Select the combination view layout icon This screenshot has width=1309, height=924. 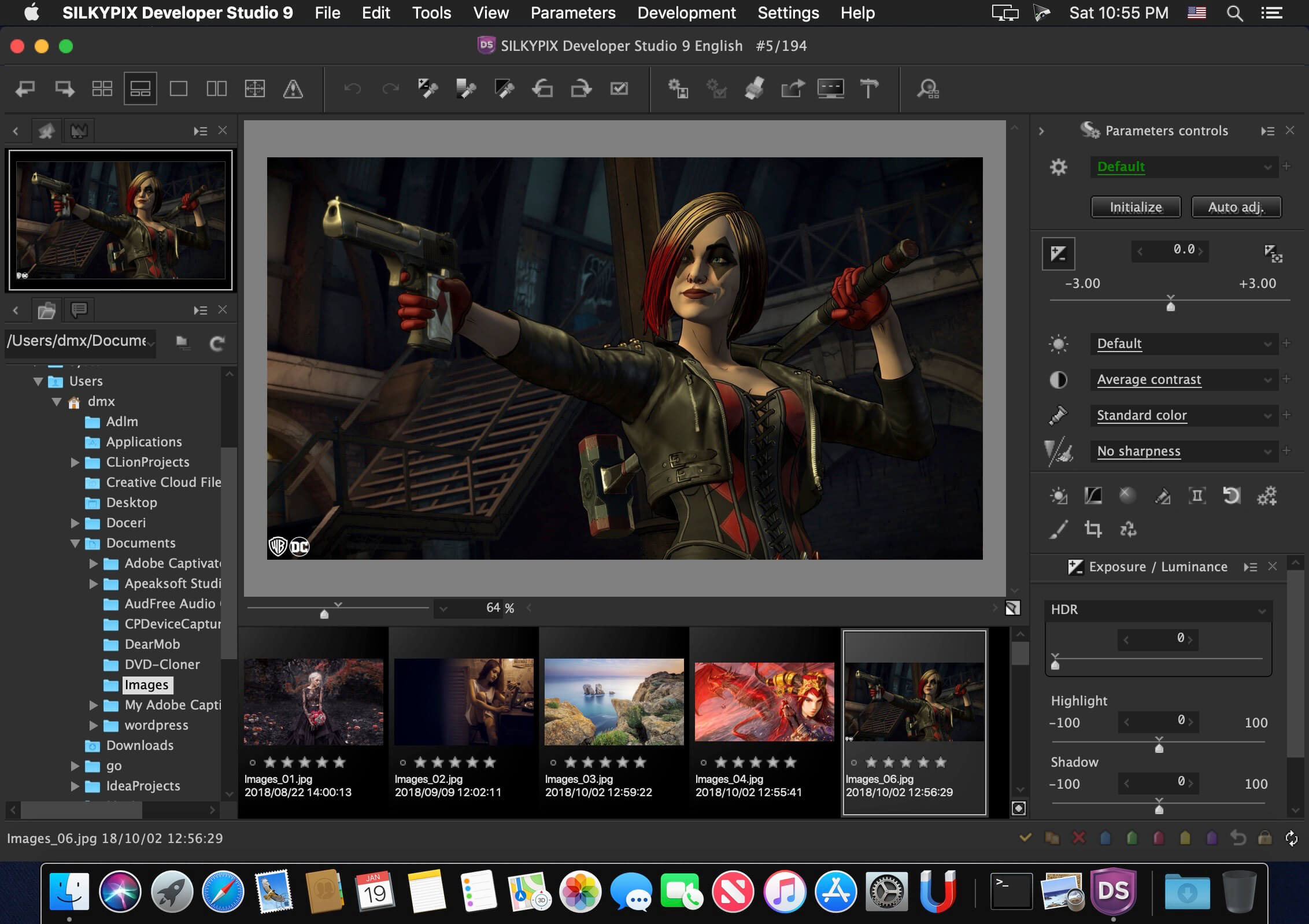(140, 88)
